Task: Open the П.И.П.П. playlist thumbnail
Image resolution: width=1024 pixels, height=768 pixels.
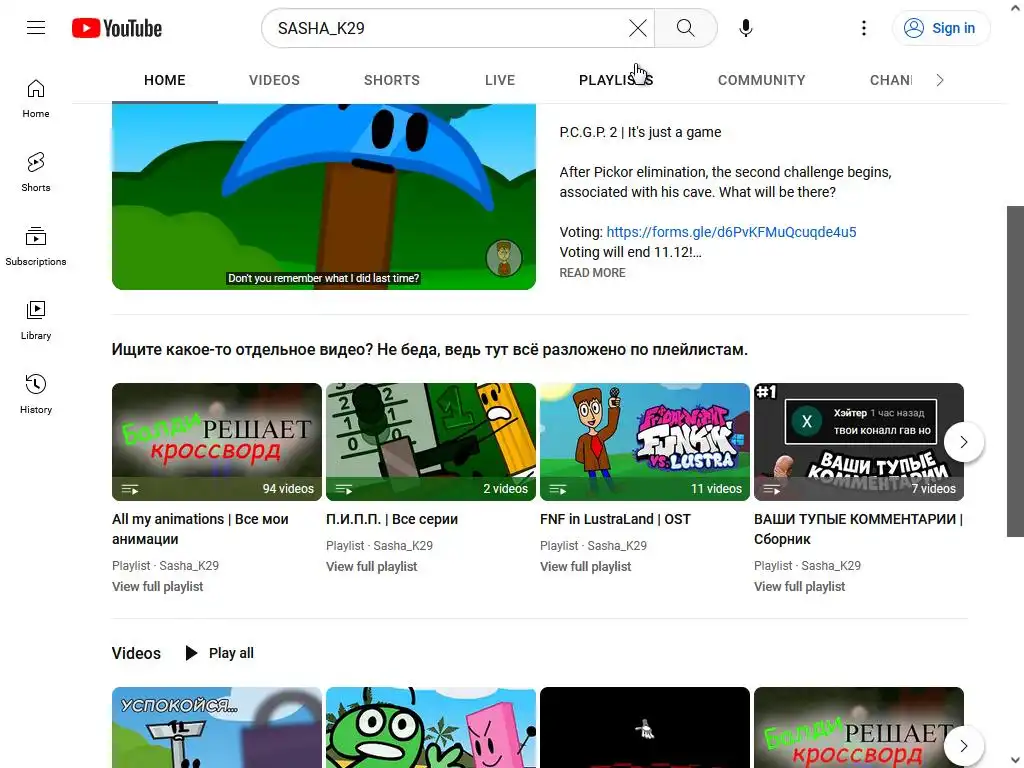Action: pyautogui.click(x=431, y=442)
